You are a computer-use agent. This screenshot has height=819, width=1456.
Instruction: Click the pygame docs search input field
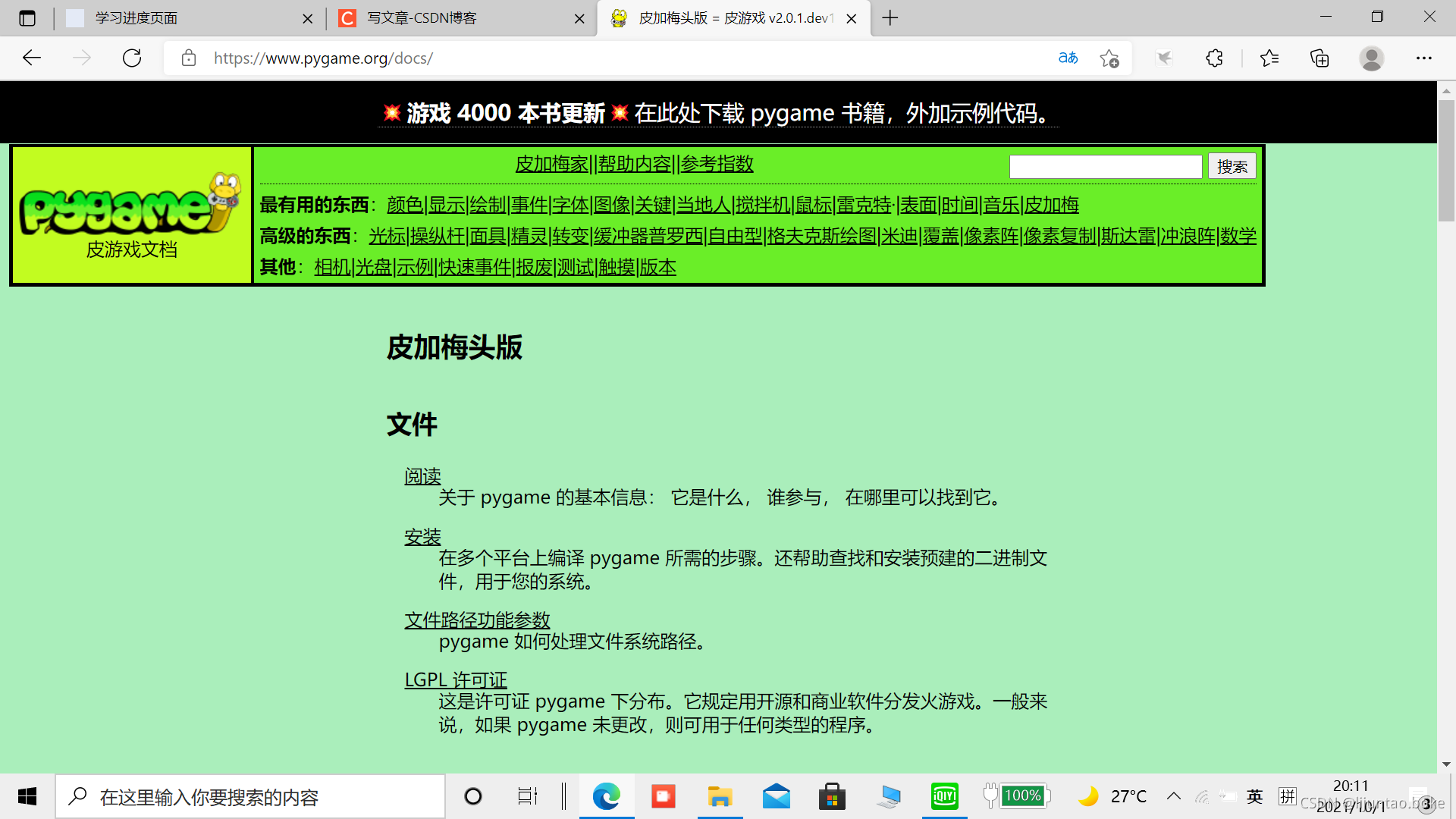tap(1105, 166)
